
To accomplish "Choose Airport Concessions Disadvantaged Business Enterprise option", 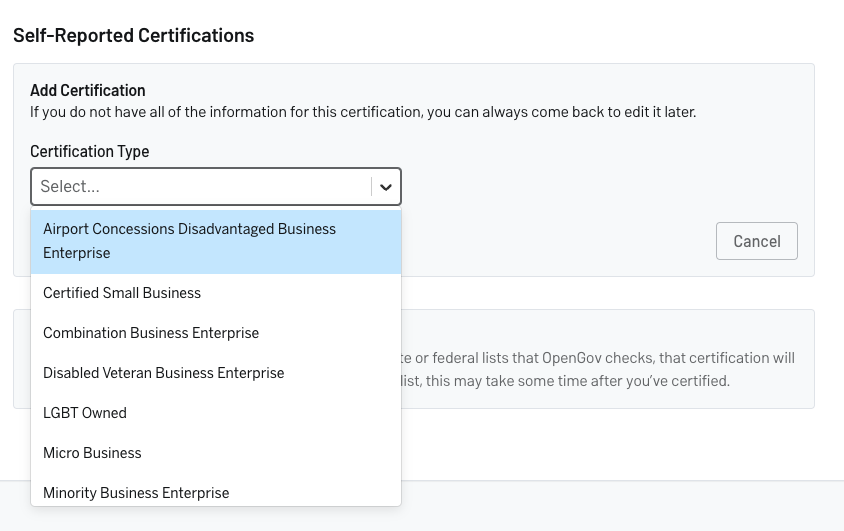I will click(216, 242).
